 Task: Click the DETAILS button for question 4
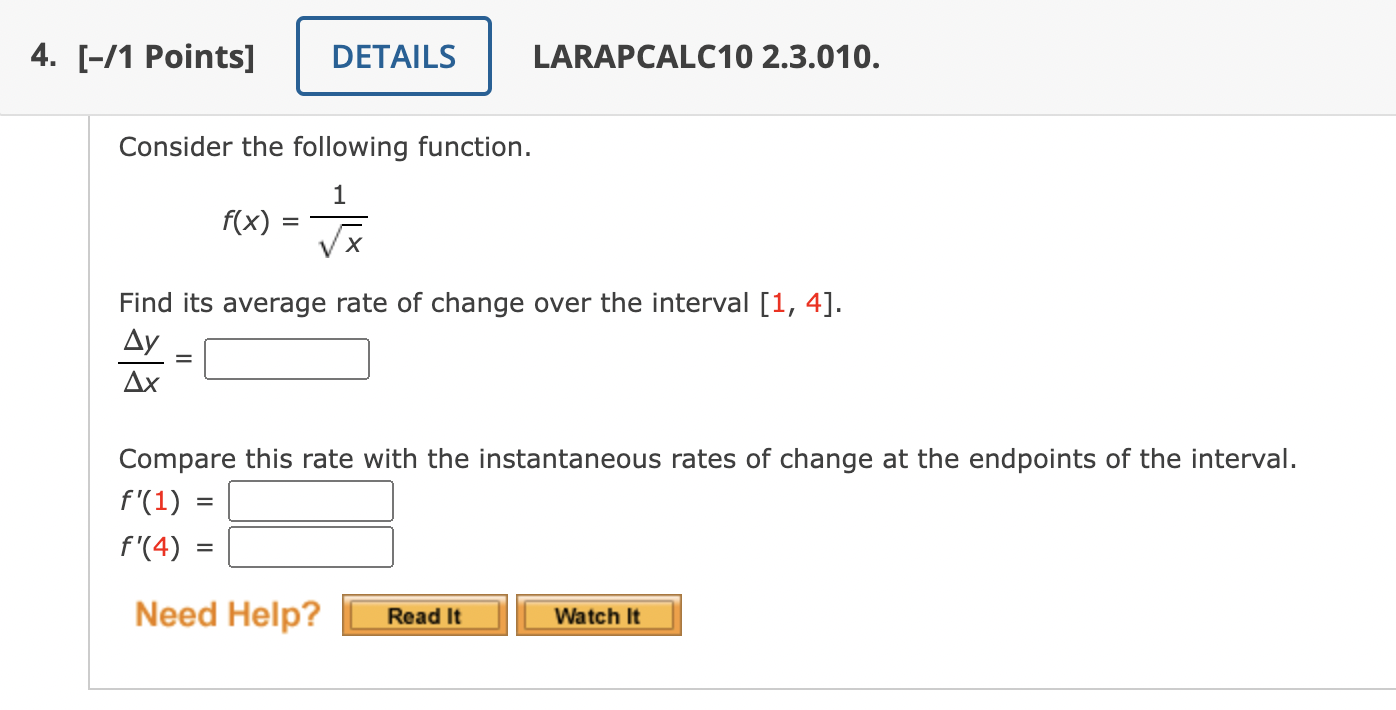tap(393, 56)
